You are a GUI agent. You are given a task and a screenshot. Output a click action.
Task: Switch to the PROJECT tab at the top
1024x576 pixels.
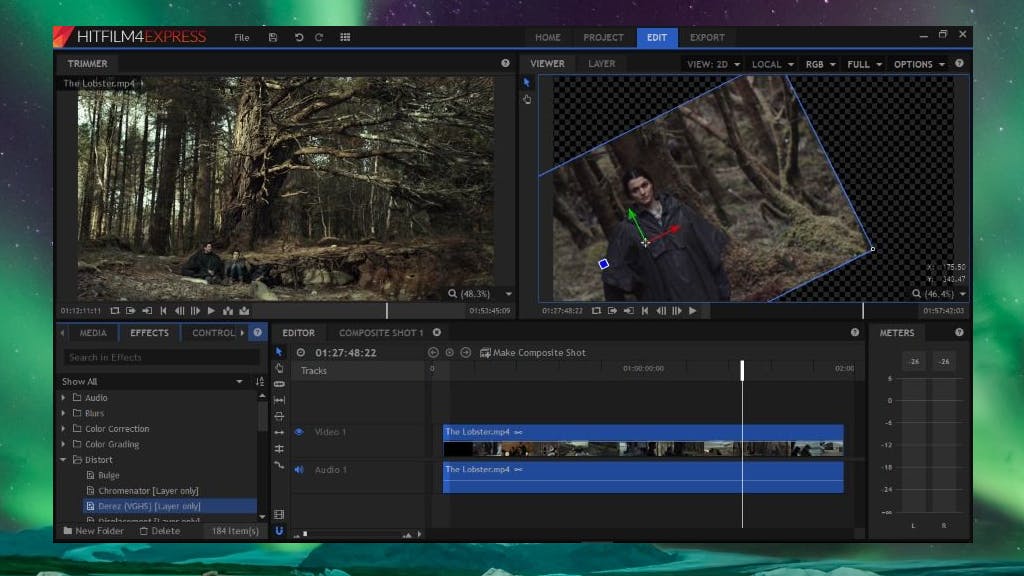click(603, 37)
